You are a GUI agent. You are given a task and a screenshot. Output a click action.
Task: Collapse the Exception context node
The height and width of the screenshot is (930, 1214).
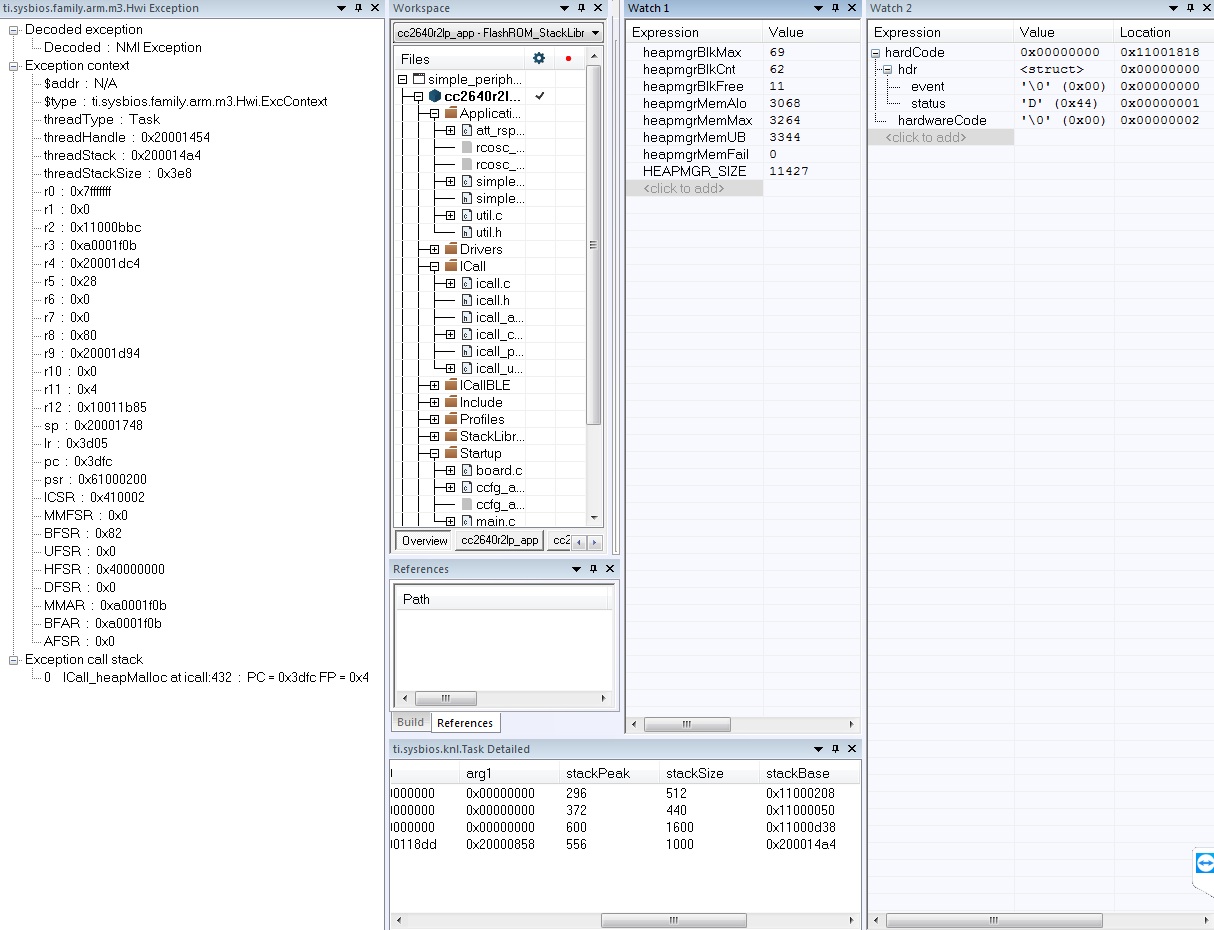[14, 66]
